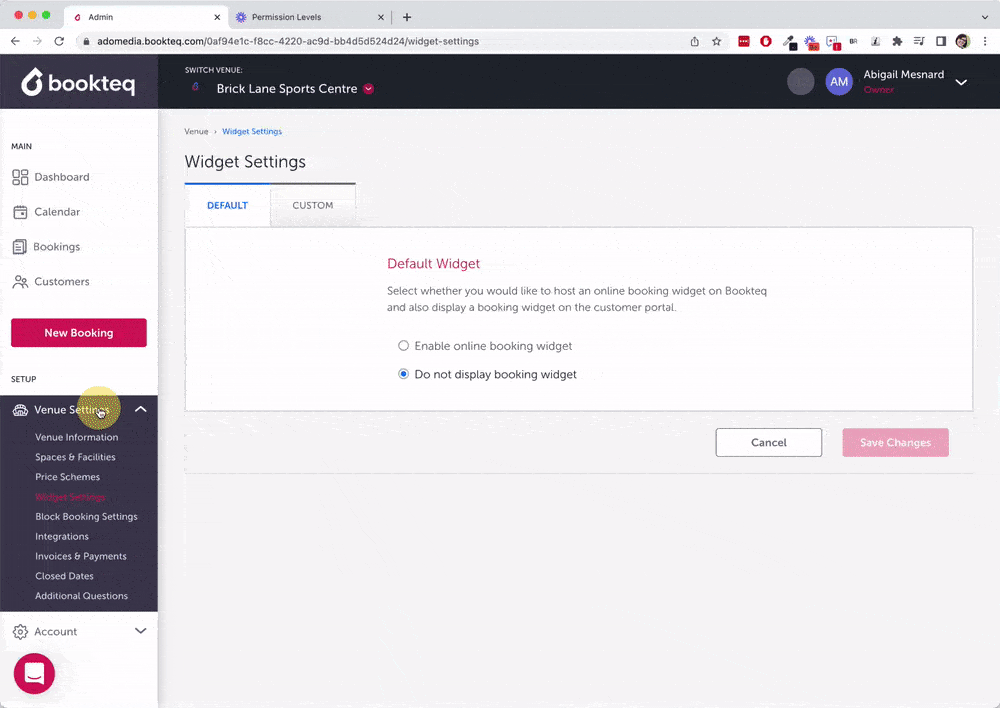Image resolution: width=1000 pixels, height=708 pixels.
Task: Click the Calendar icon in sidebar
Action: pos(20,212)
